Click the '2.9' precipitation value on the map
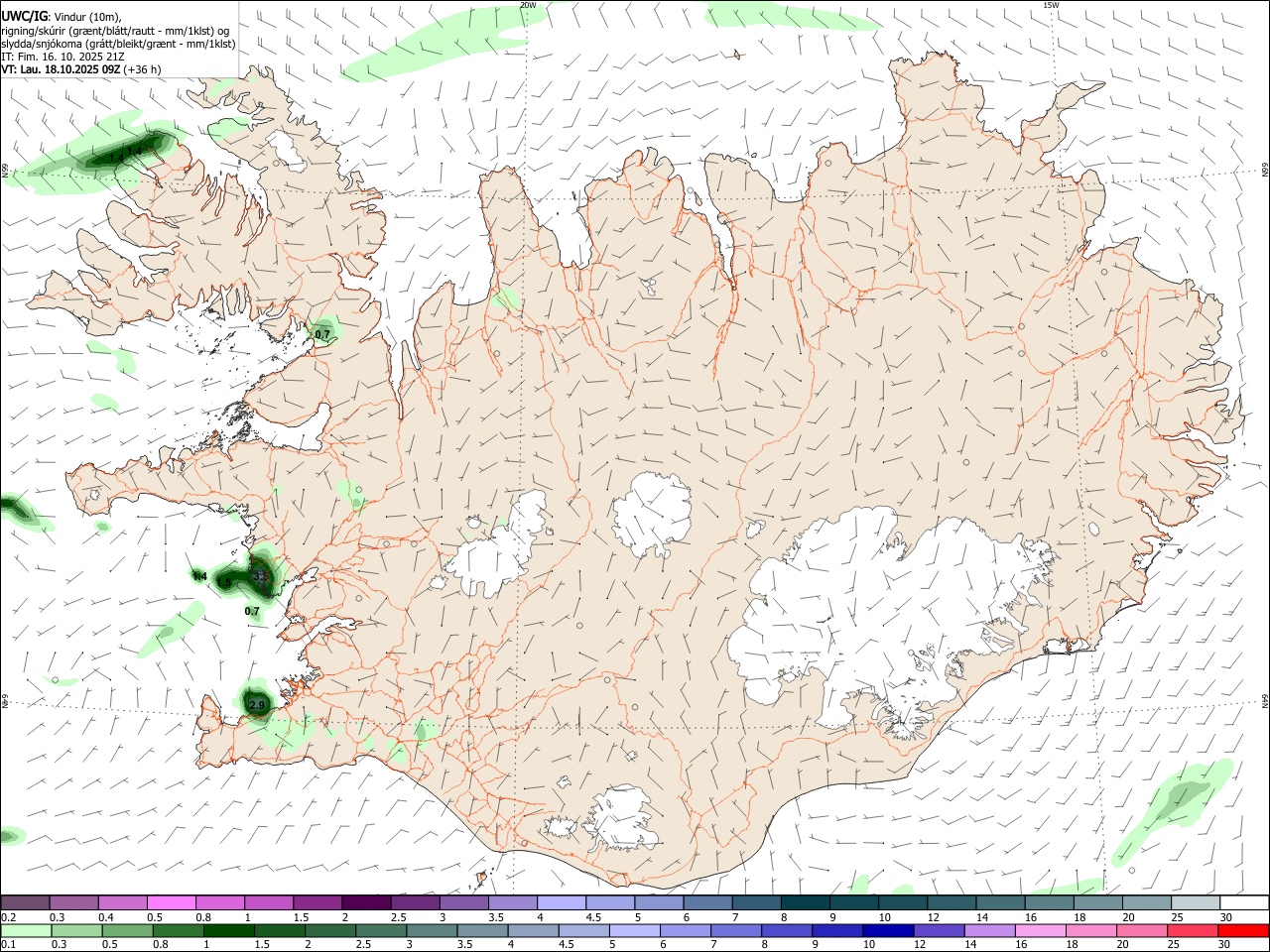1270x952 pixels. point(258,705)
